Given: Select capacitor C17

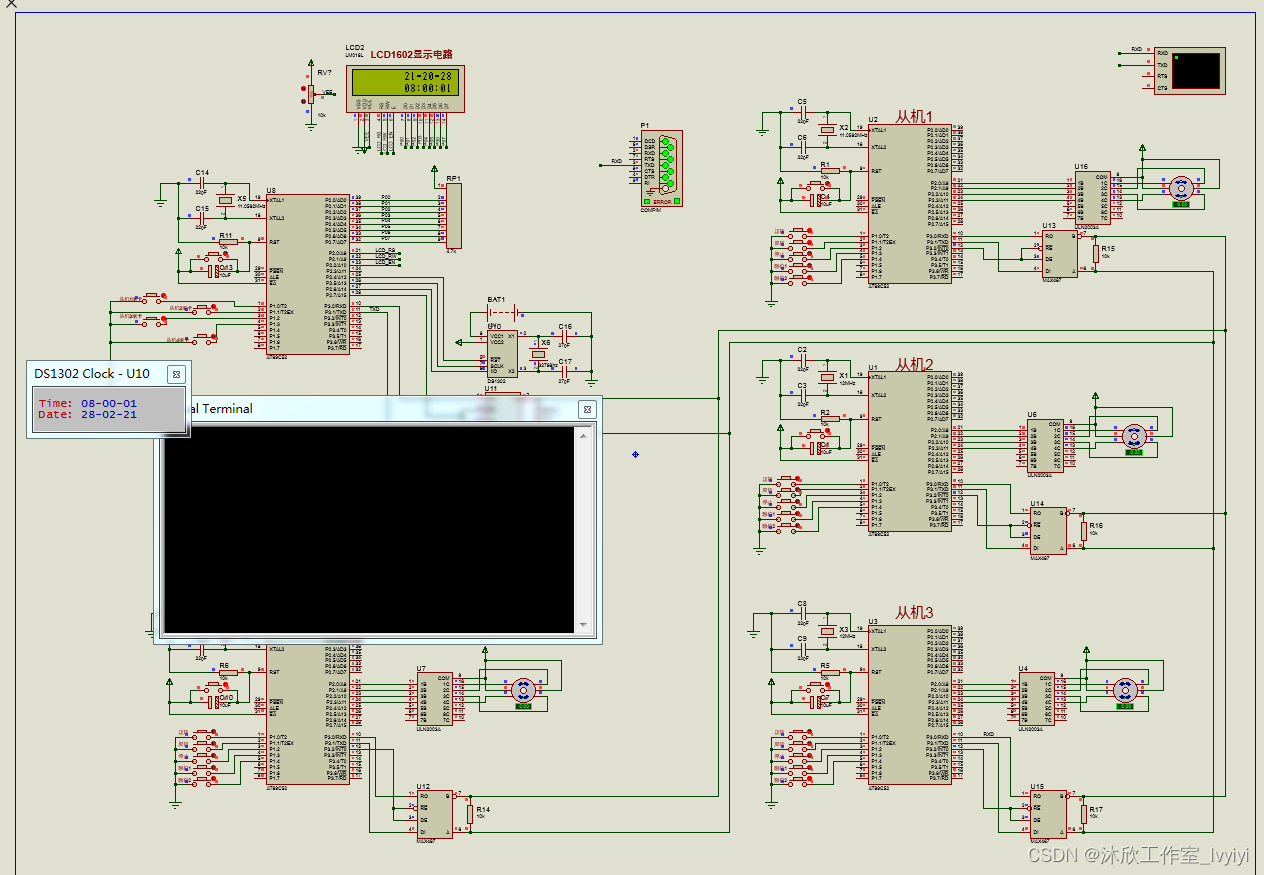Looking at the screenshot, I should pos(565,372).
